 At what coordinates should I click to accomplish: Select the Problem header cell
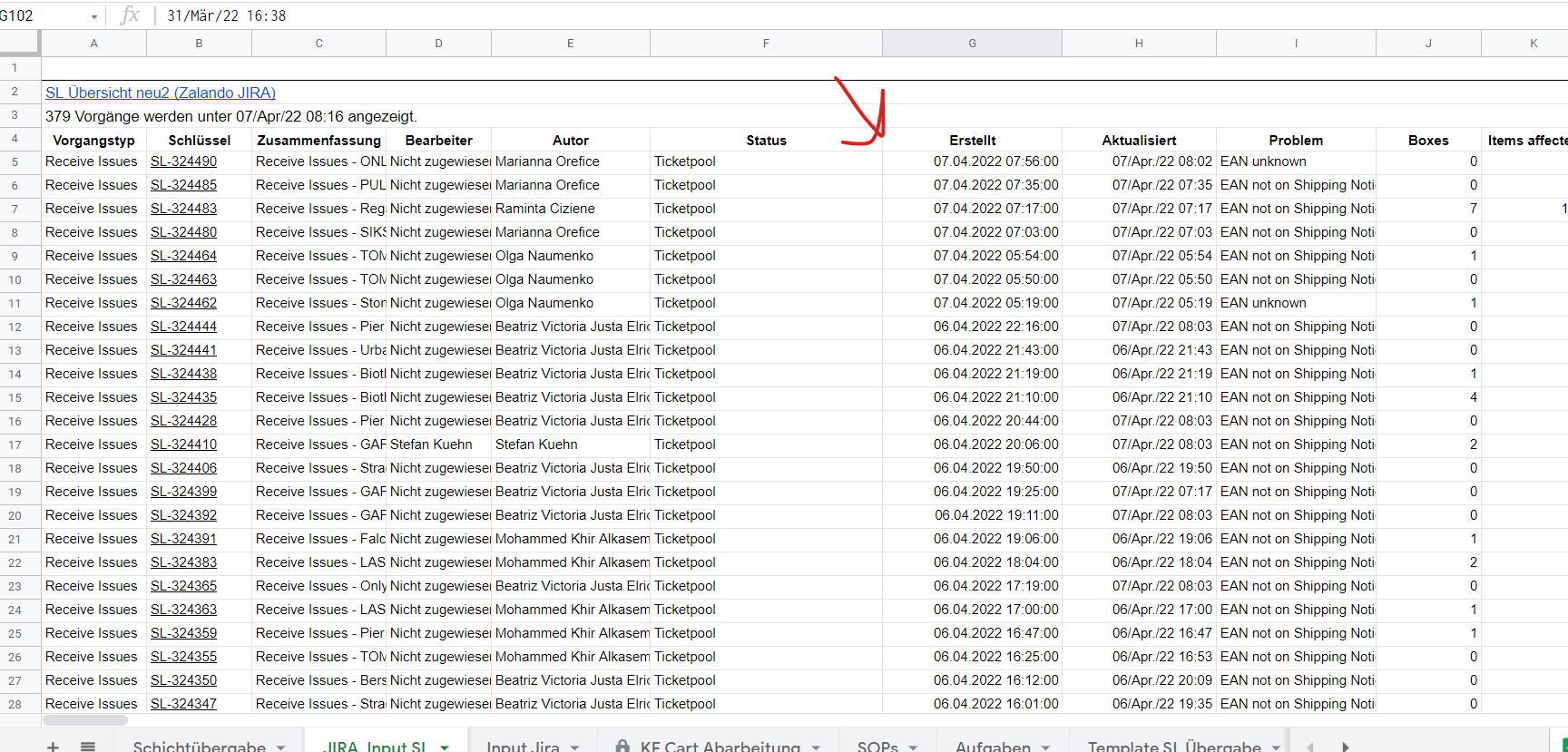[x=1296, y=140]
